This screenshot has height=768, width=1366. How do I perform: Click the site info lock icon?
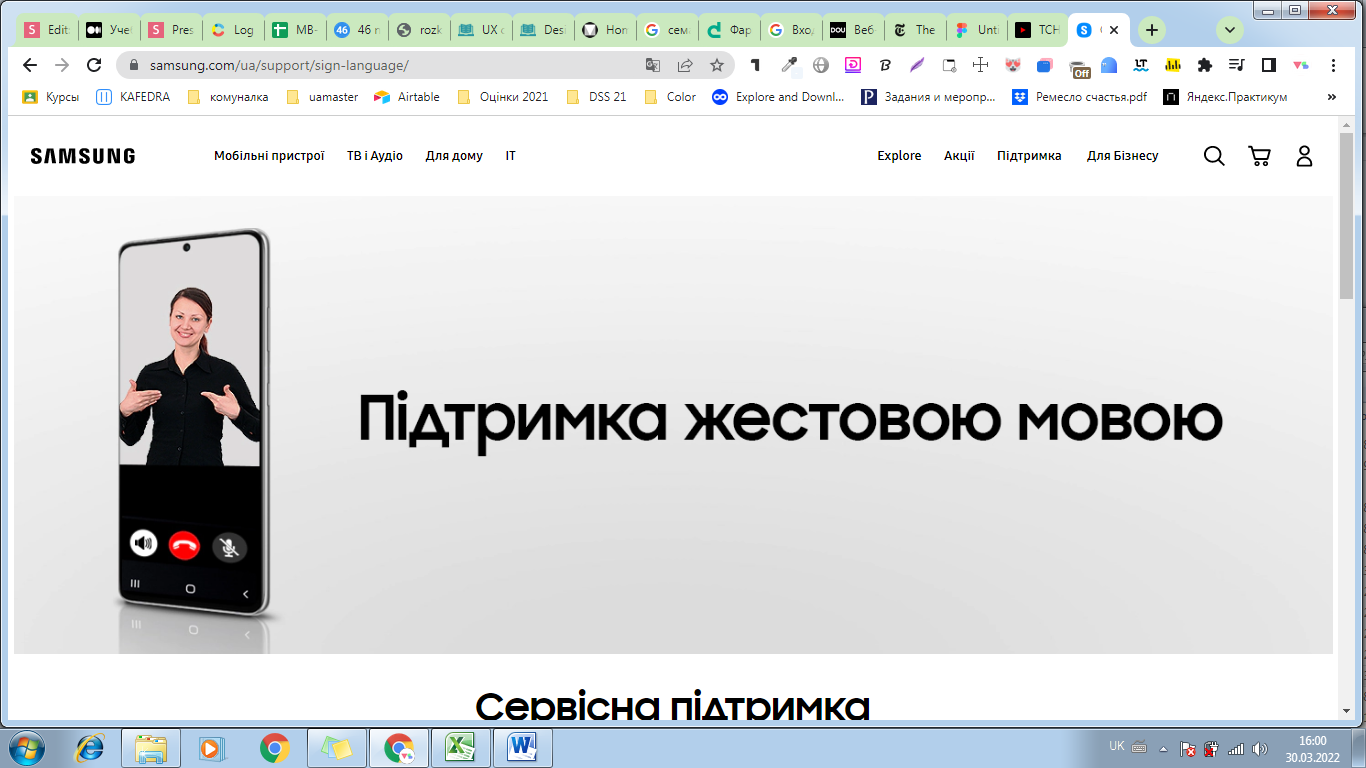coord(134,65)
